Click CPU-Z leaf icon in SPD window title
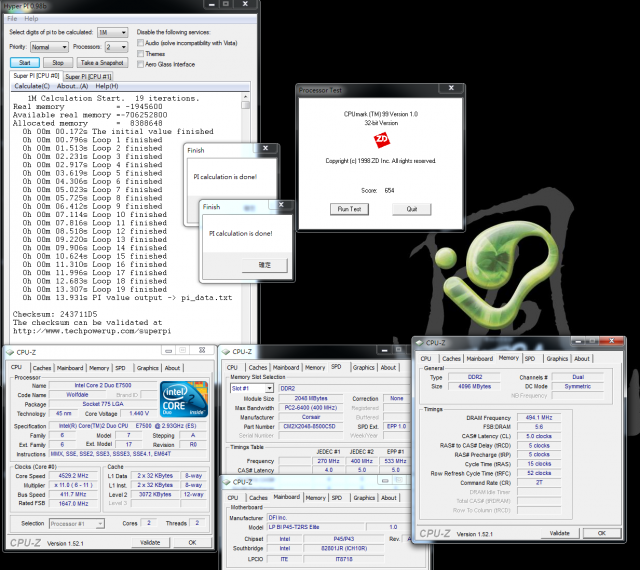 pos(226,352)
